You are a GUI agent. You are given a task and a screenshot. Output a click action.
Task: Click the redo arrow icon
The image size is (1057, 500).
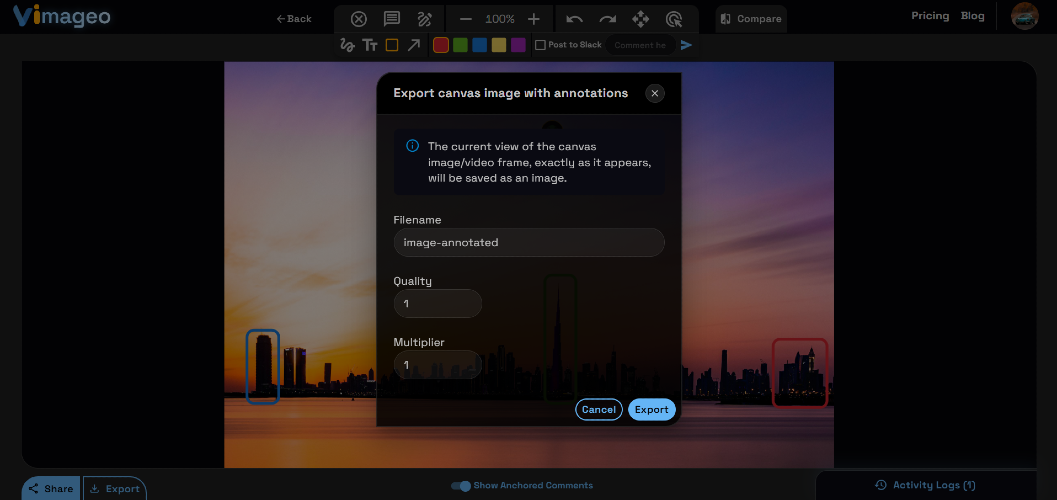pyautogui.click(x=607, y=19)
